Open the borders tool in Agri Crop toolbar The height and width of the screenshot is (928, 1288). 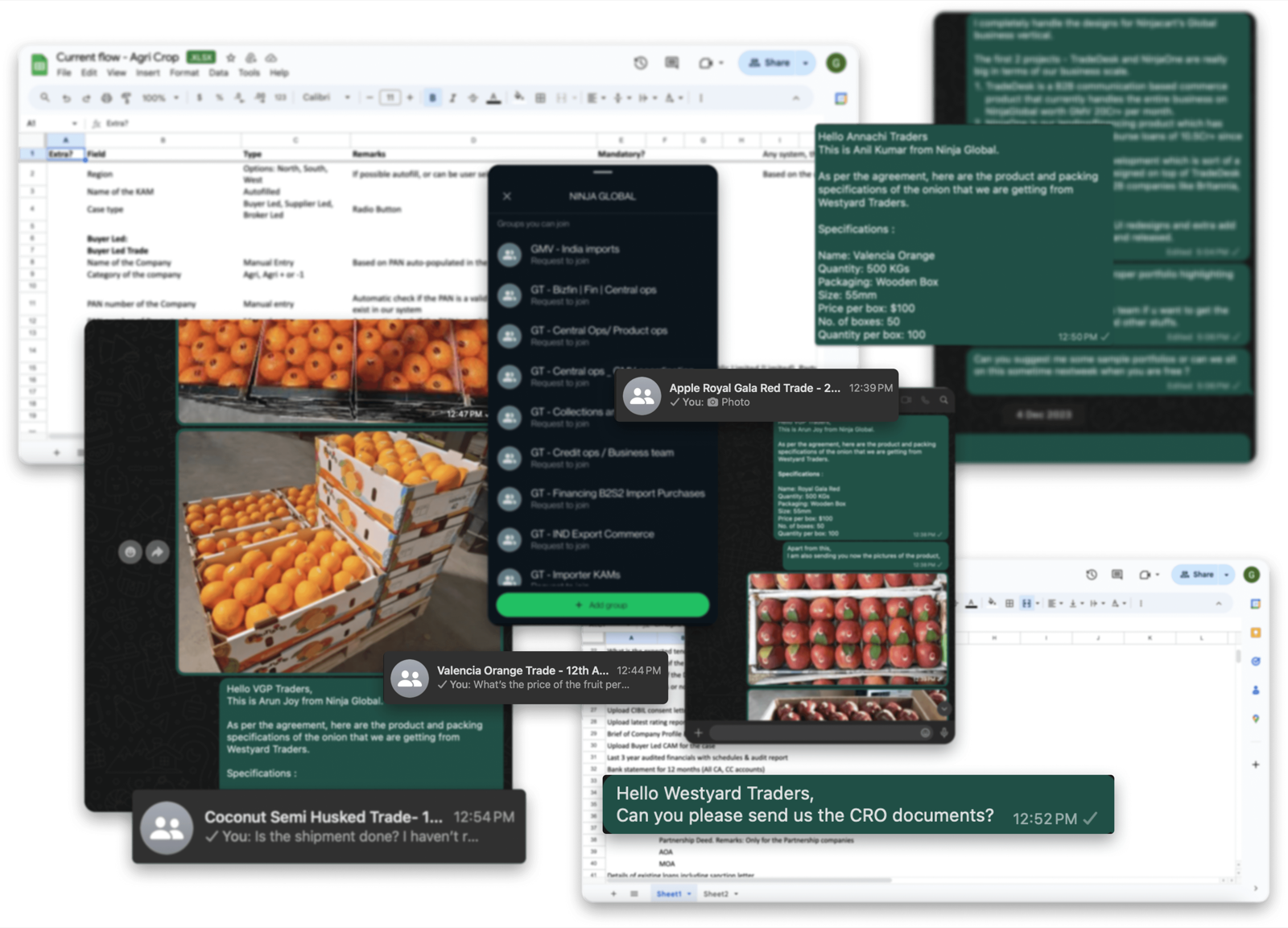(x=540, y=98)
